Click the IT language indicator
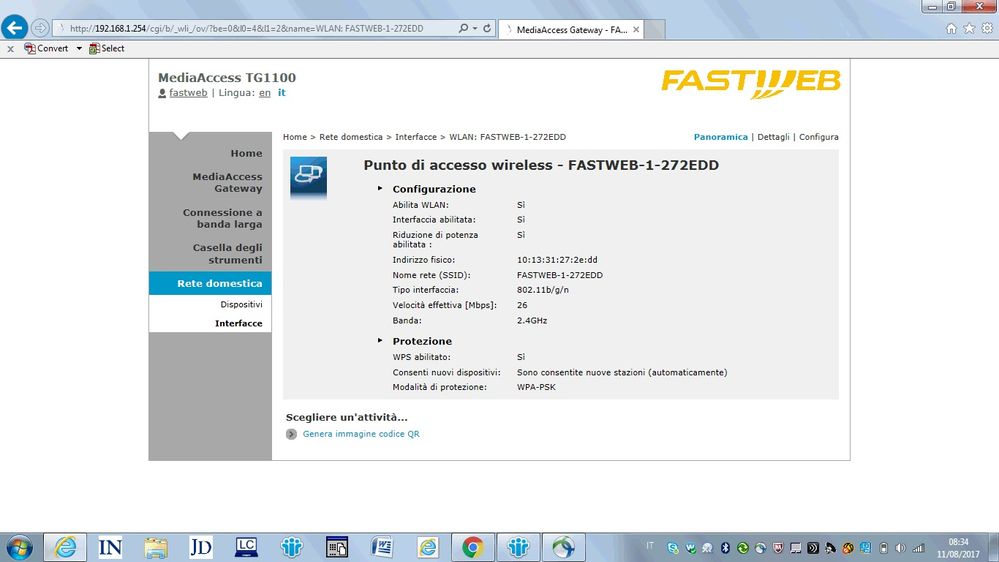This screenshot has height=562, width=999. pos(650,545)
